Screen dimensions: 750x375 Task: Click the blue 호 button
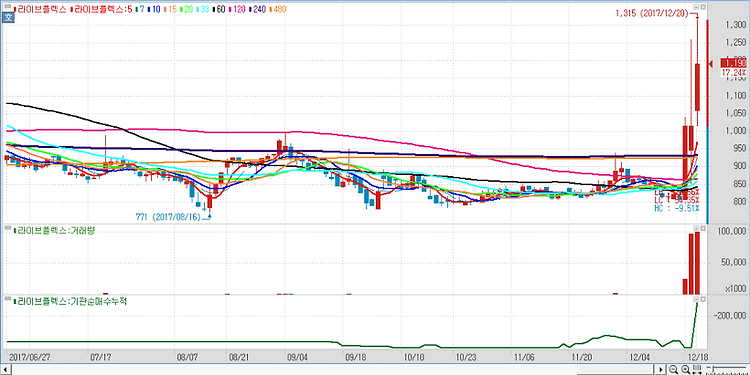(8, 17)
